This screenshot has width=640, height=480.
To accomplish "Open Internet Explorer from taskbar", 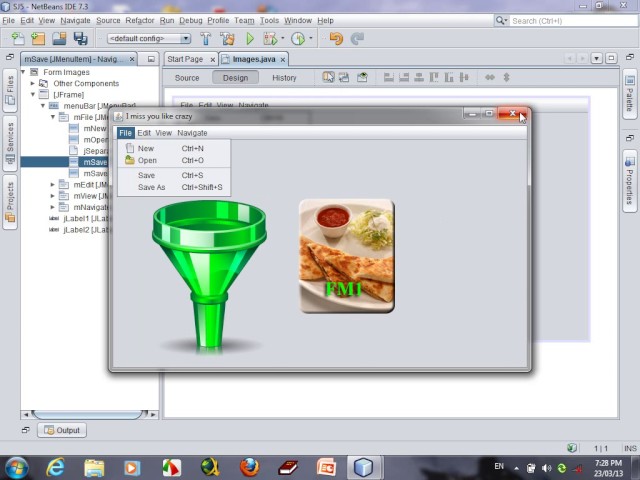I will [x=55, y=467].
